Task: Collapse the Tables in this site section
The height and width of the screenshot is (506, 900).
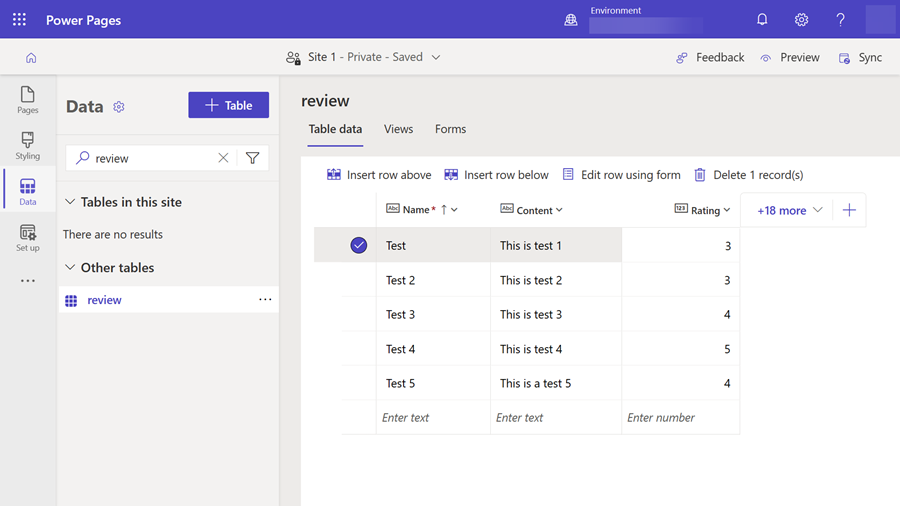Action: point(70,202)
